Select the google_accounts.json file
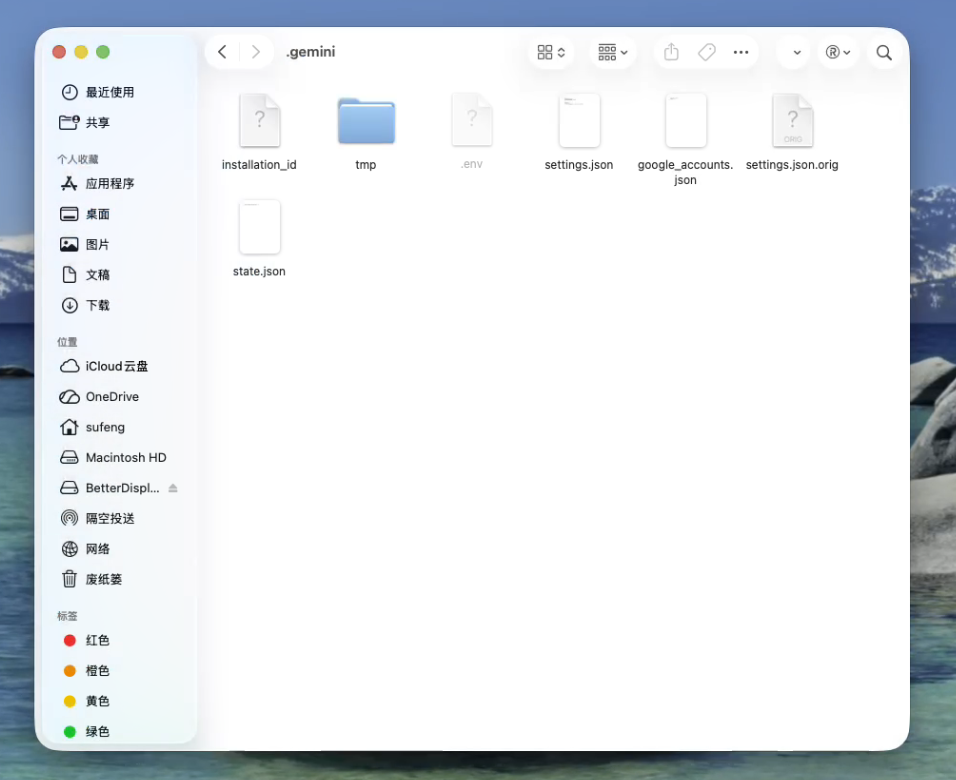 click(685, 121)
